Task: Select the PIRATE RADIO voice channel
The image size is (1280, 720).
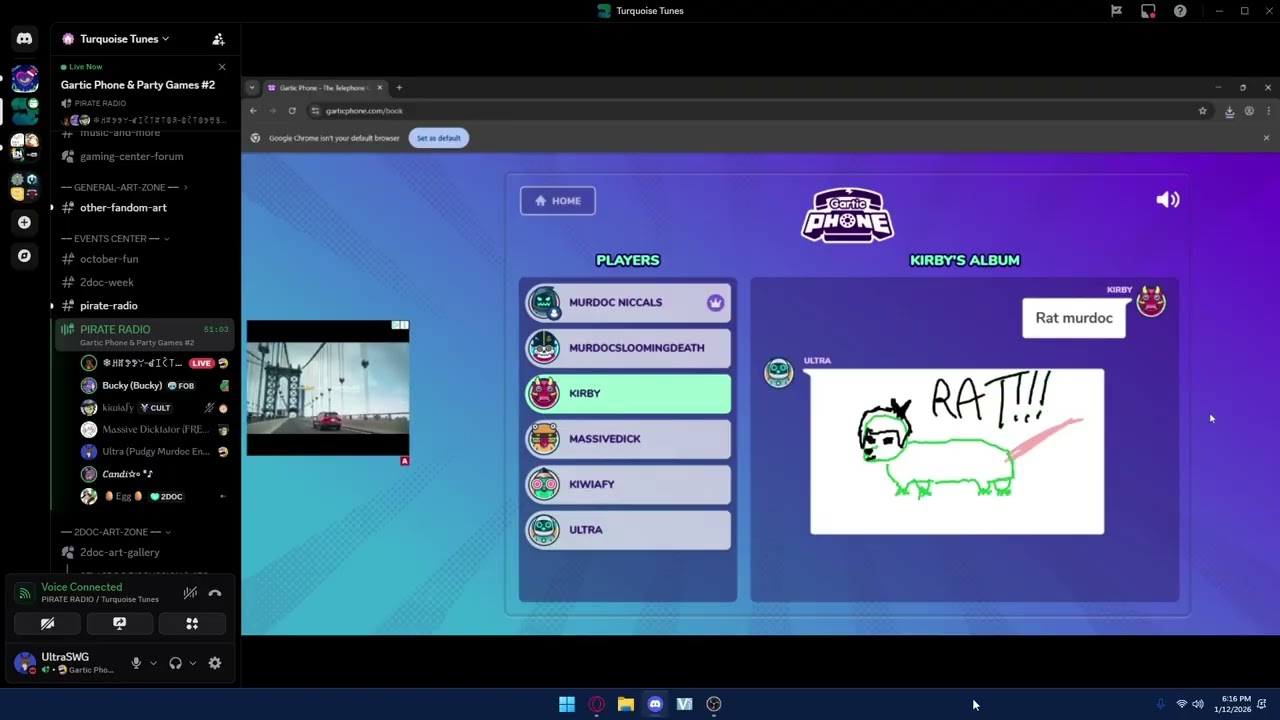Action: pyautogui.click(x=144, y=335)
